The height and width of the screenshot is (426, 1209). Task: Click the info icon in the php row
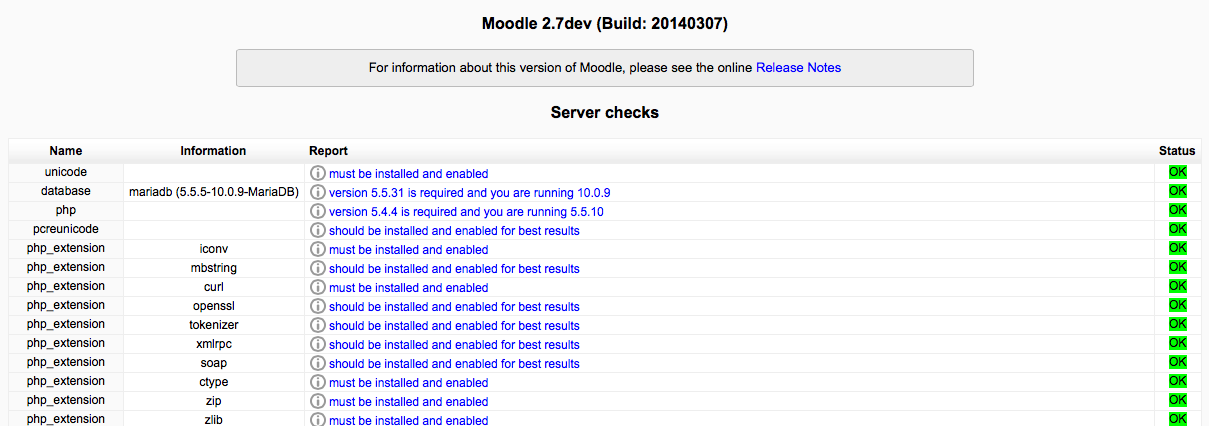[x=318, y=212]
